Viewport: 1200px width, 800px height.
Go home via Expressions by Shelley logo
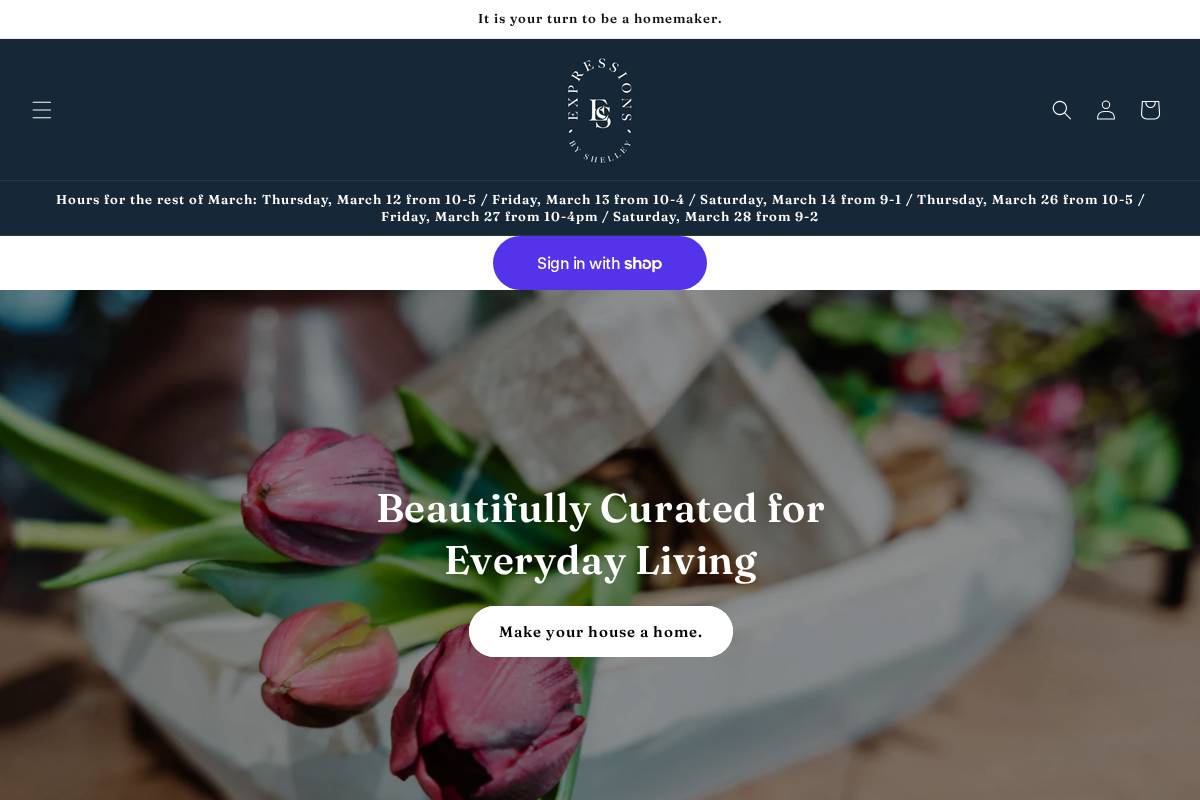pos(600,110)
